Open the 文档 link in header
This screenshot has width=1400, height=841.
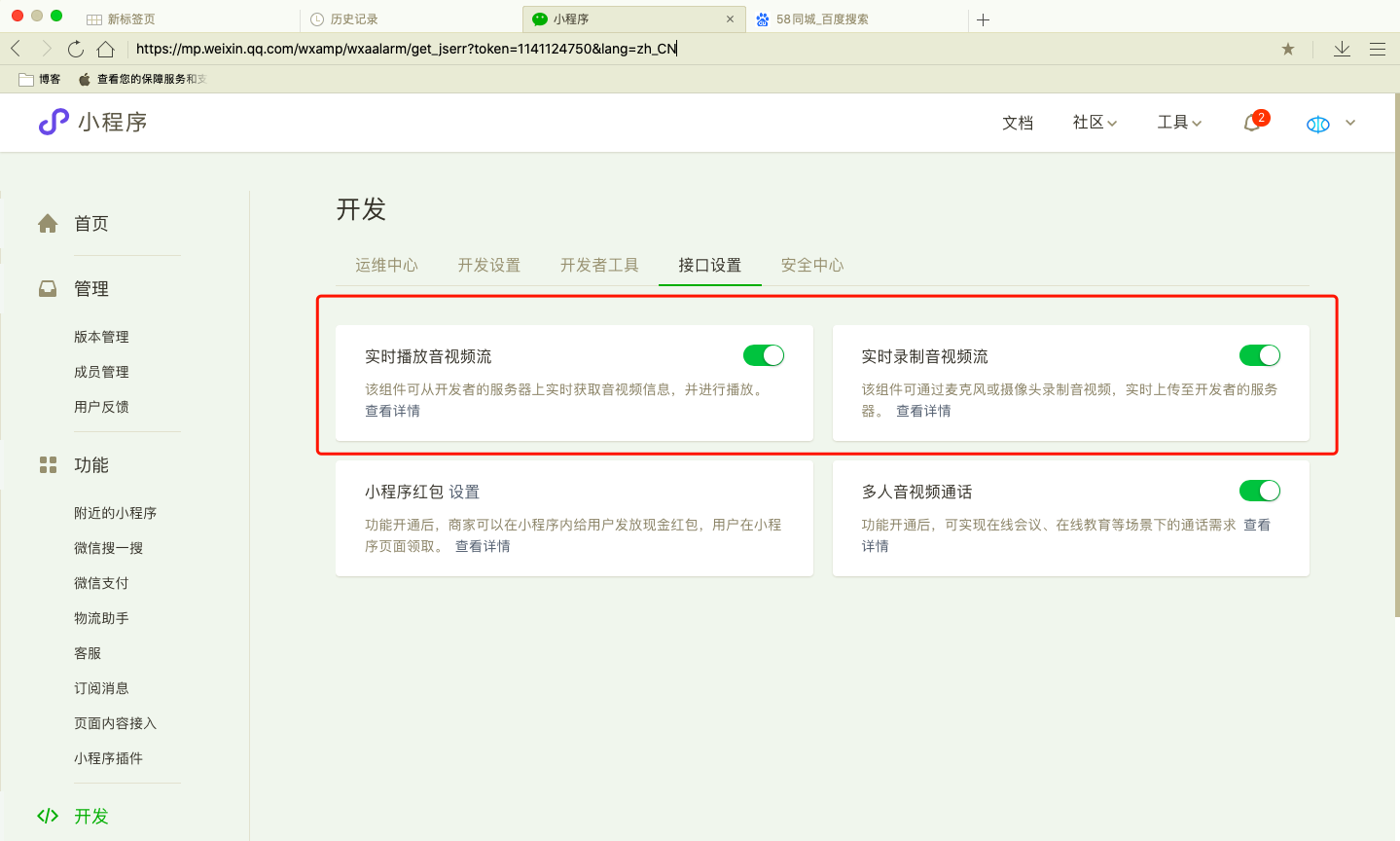[x=1018, y=123]
